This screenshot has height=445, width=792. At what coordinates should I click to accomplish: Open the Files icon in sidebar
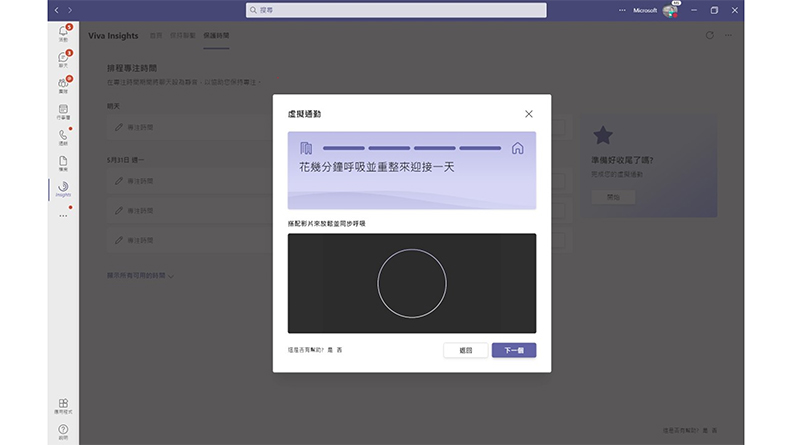click(63, 163)
